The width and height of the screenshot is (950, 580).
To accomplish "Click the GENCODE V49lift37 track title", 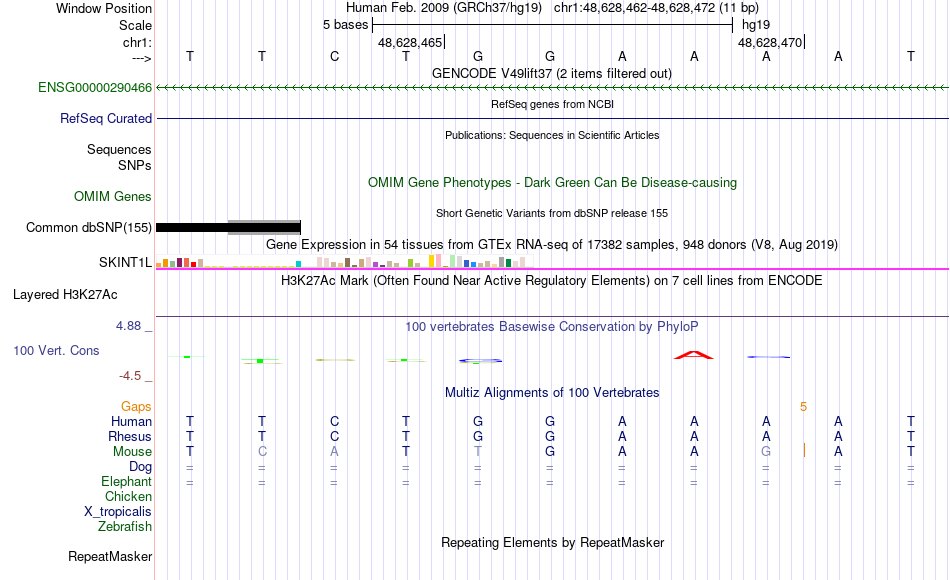I will (x=552, y=73).
